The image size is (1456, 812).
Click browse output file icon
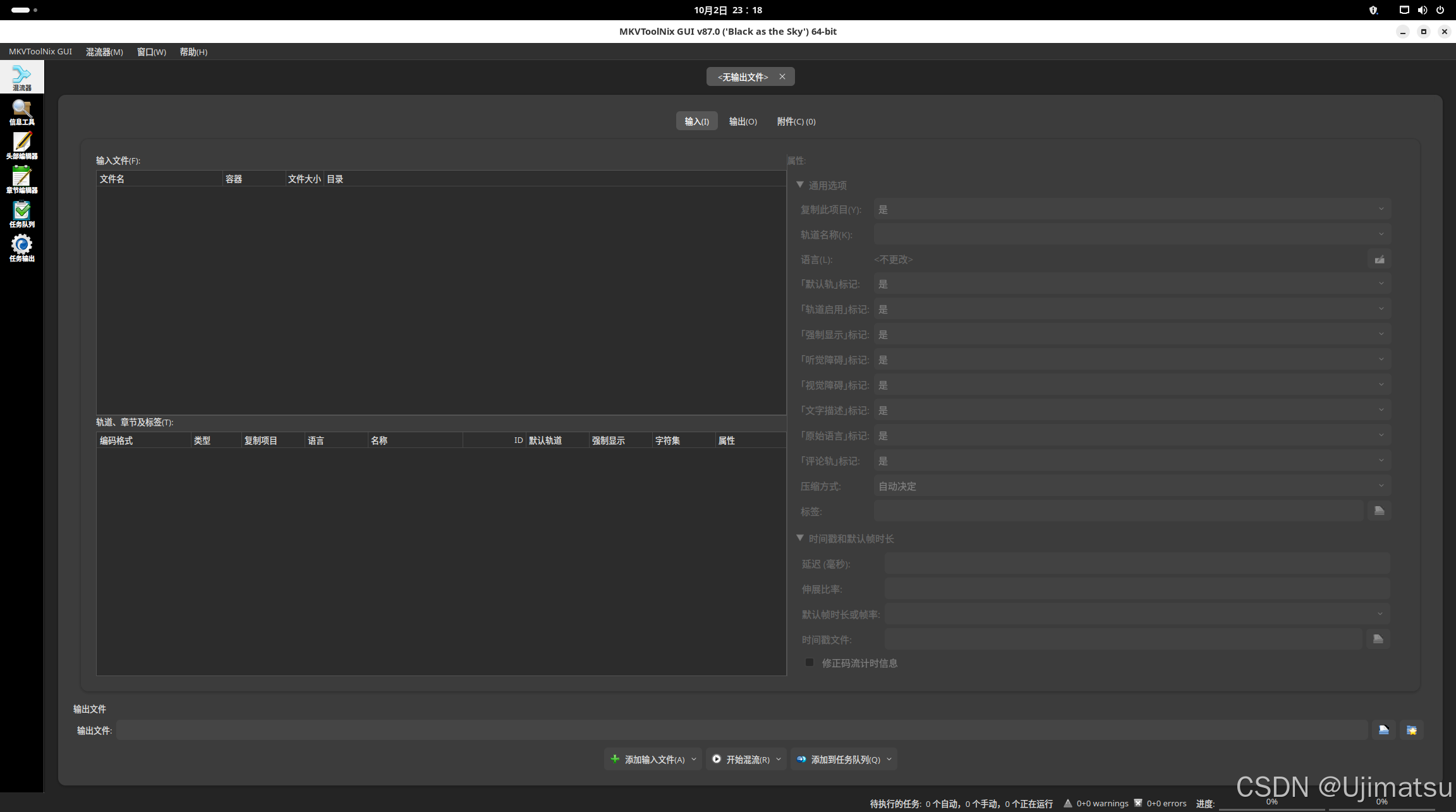(1383, 730)
